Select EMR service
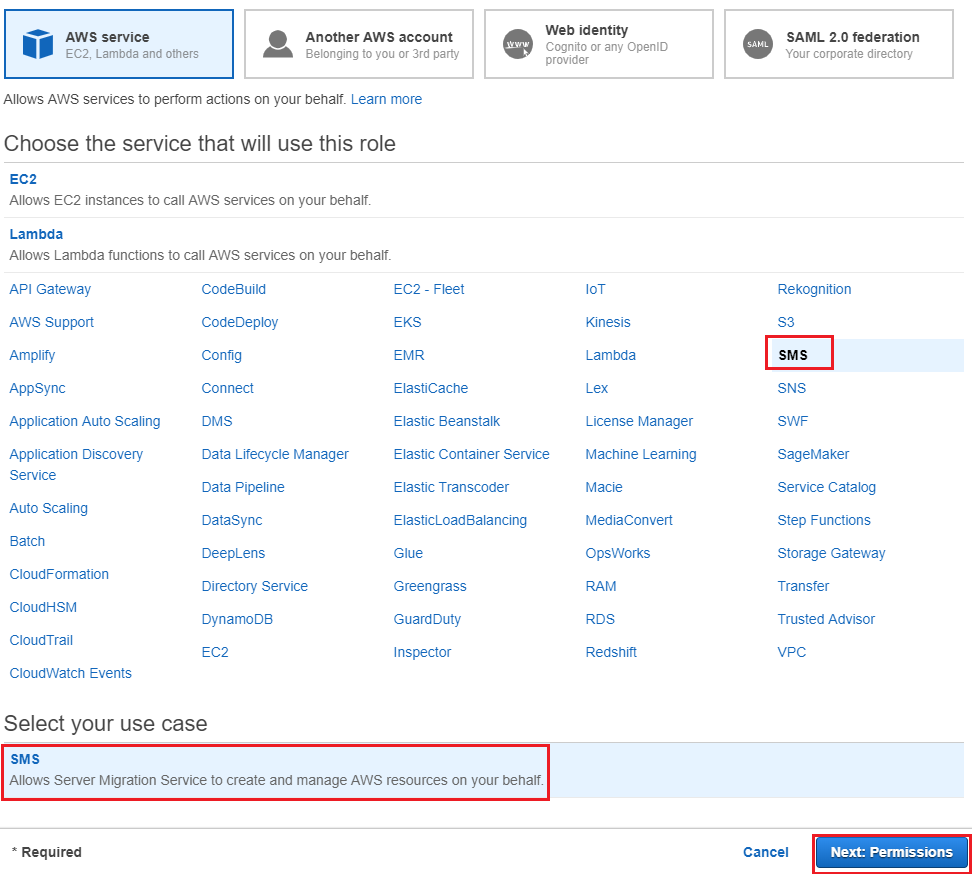This screenshot has height=874, width=972. pos(409,355)
